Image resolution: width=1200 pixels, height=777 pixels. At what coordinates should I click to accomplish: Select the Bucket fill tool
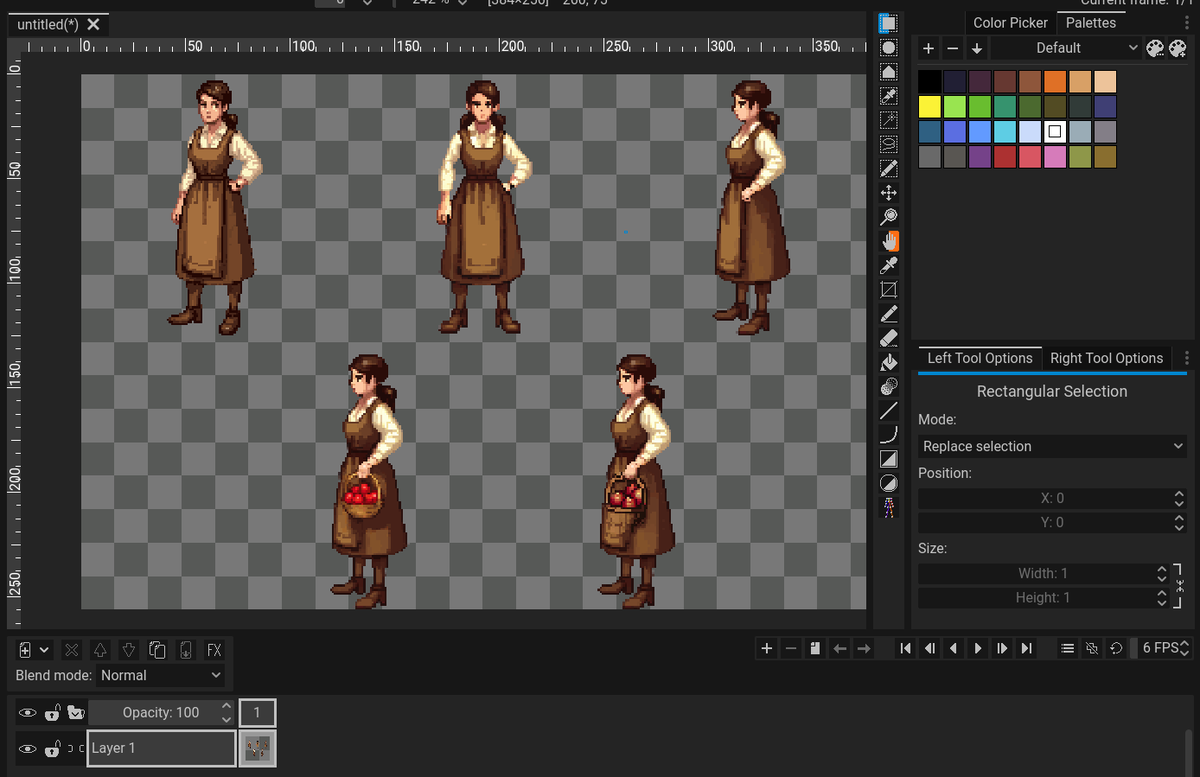coord(888,362)
